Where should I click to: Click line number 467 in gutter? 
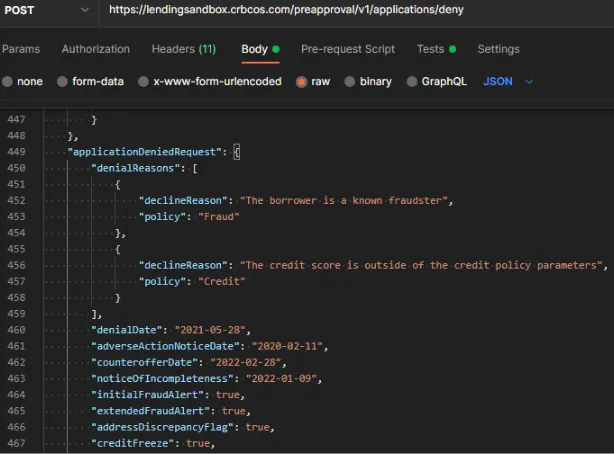tap(16, 443)
